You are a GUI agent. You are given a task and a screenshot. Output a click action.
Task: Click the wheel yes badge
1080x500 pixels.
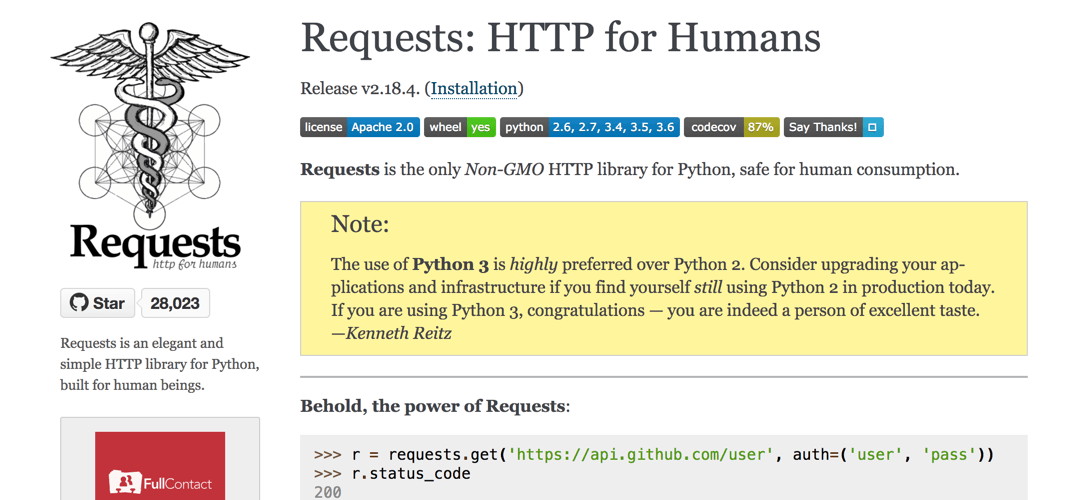(459, 127)
